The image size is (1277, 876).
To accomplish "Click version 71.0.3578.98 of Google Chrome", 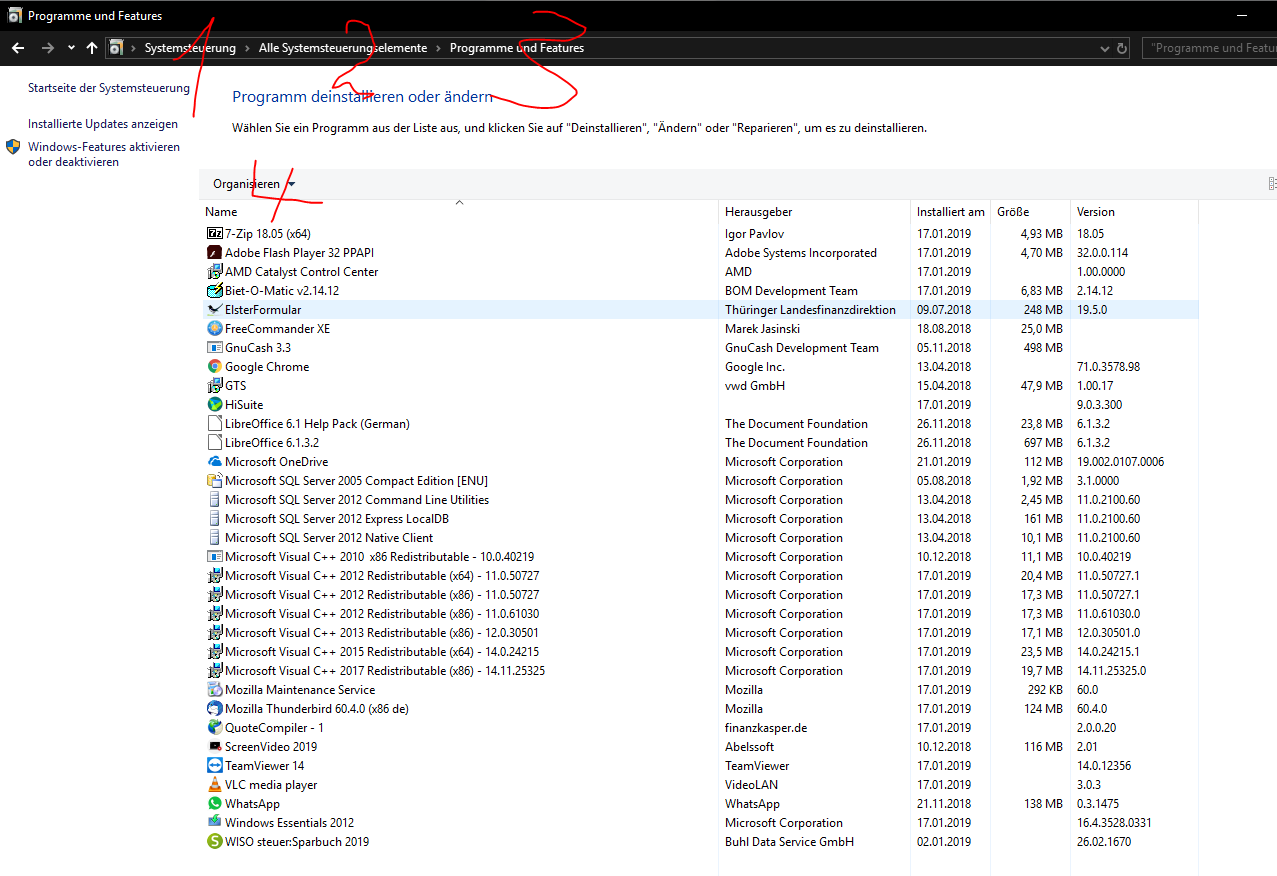I will point(1109,367).
